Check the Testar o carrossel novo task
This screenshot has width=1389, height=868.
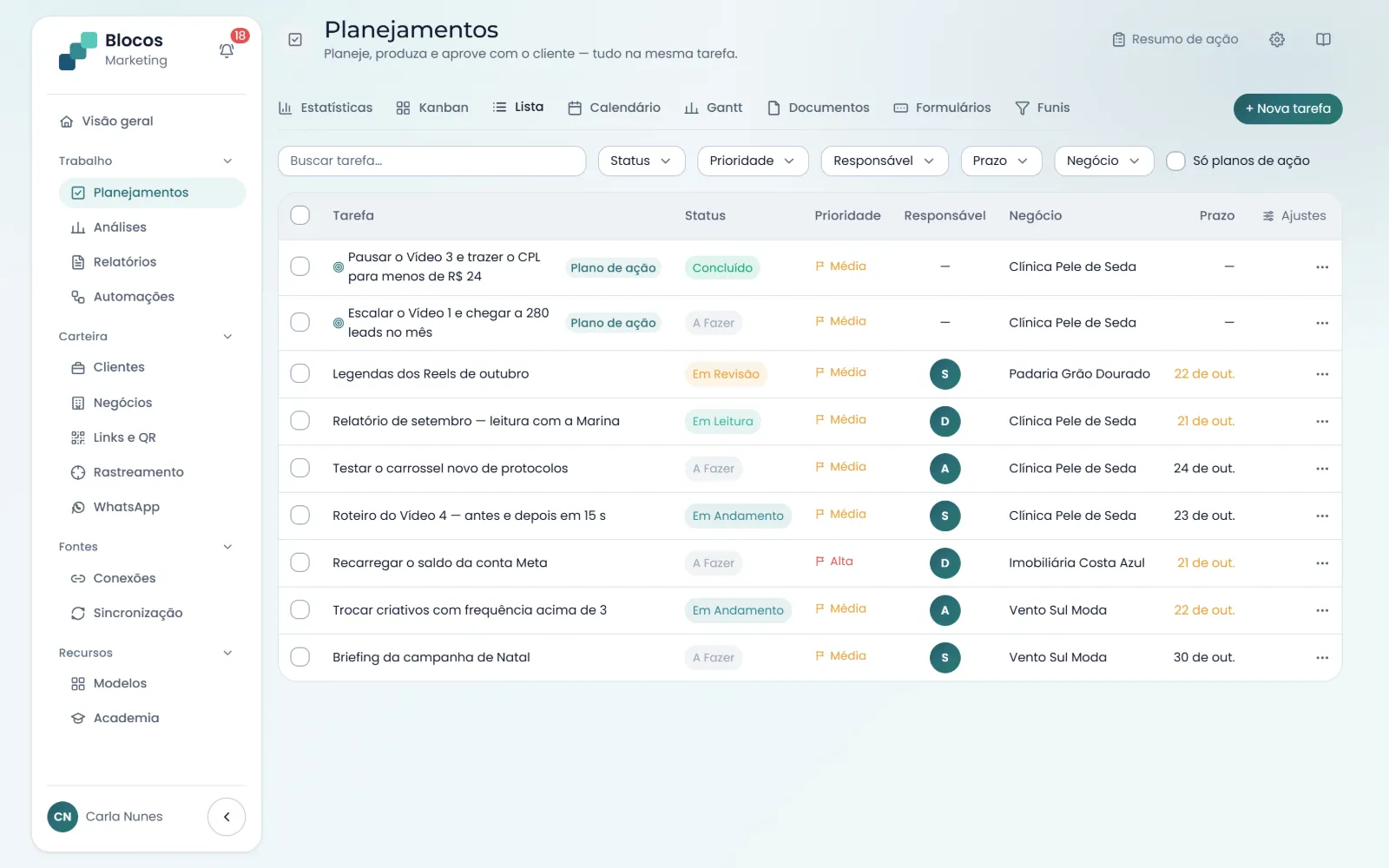(300, 468)
